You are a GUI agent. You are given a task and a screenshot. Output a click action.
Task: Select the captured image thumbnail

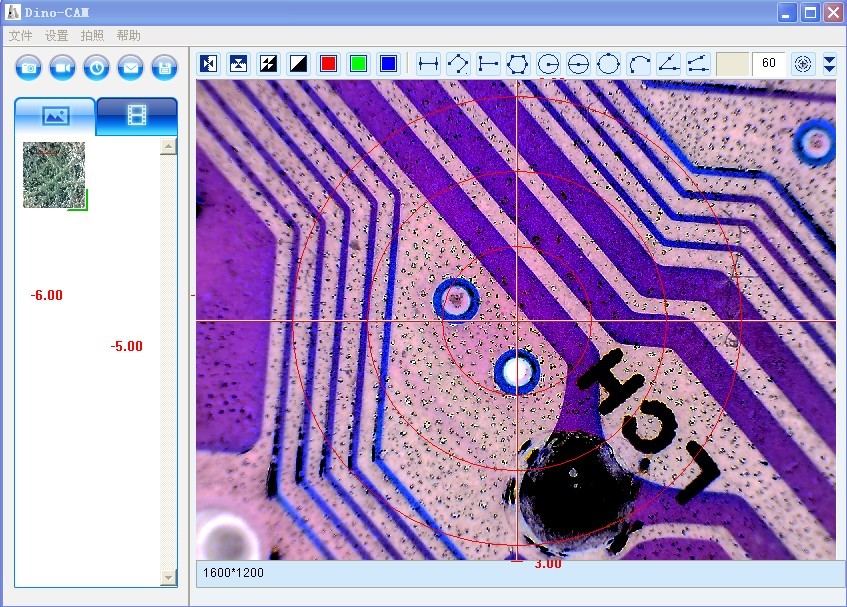[x=54, y=175]
